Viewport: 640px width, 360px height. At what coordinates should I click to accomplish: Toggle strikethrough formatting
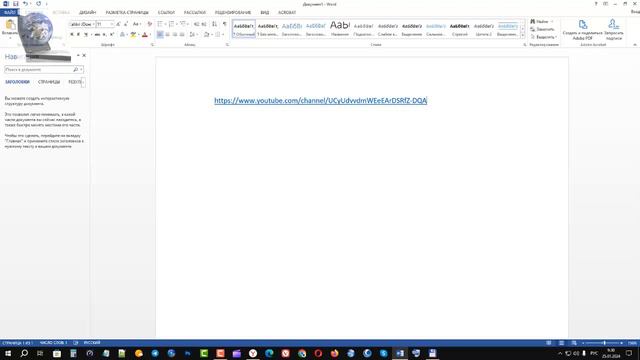(97, 35)
